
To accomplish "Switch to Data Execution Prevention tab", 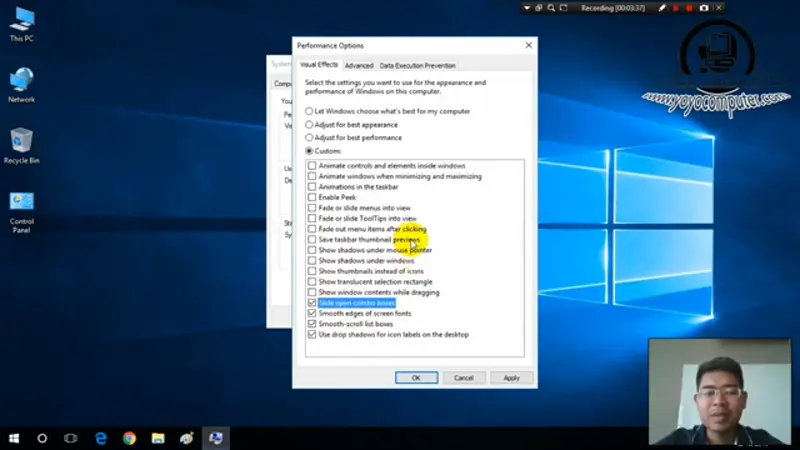I will (417, 66).
